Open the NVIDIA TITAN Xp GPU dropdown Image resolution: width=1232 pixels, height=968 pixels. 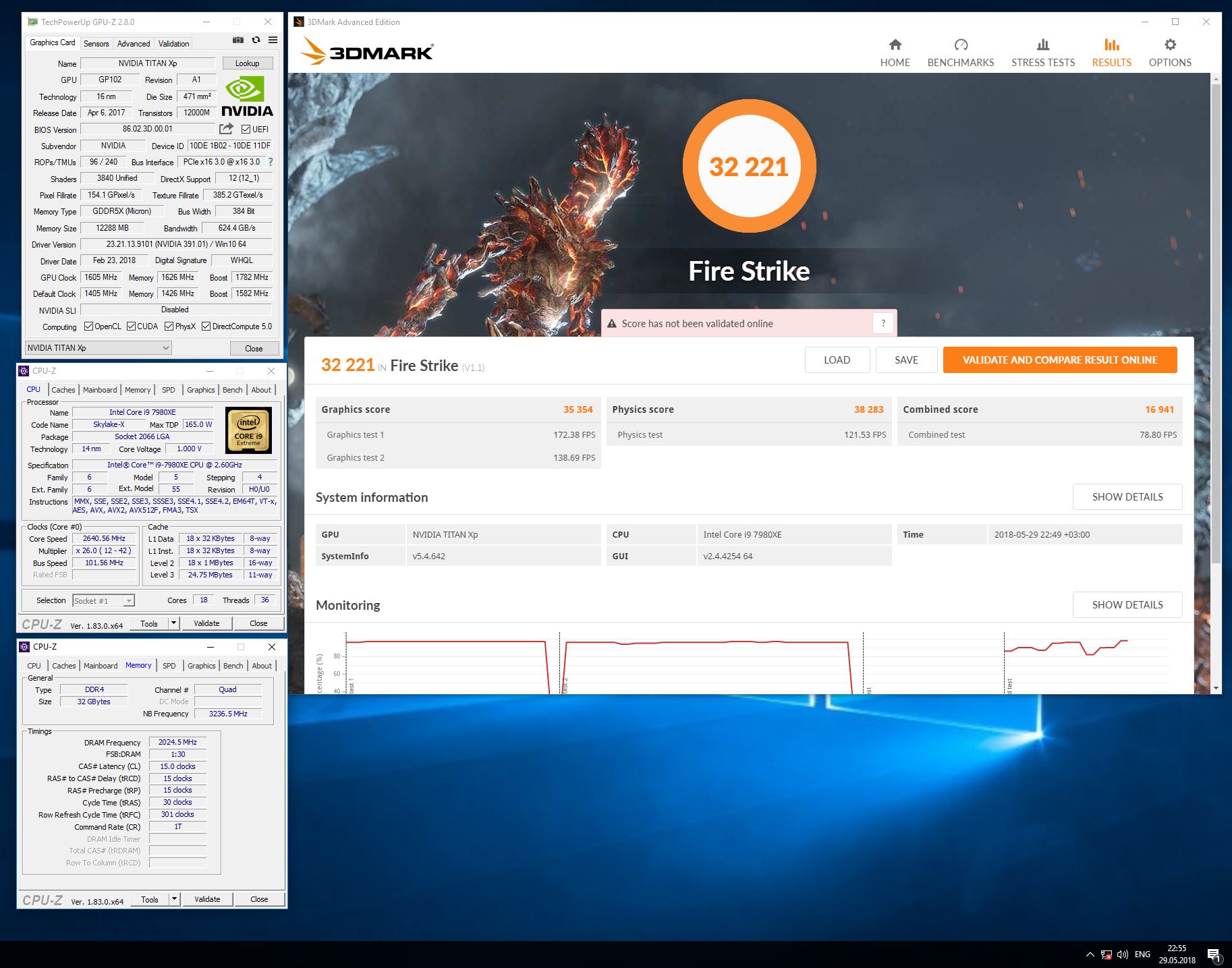[x=98, y=348]
